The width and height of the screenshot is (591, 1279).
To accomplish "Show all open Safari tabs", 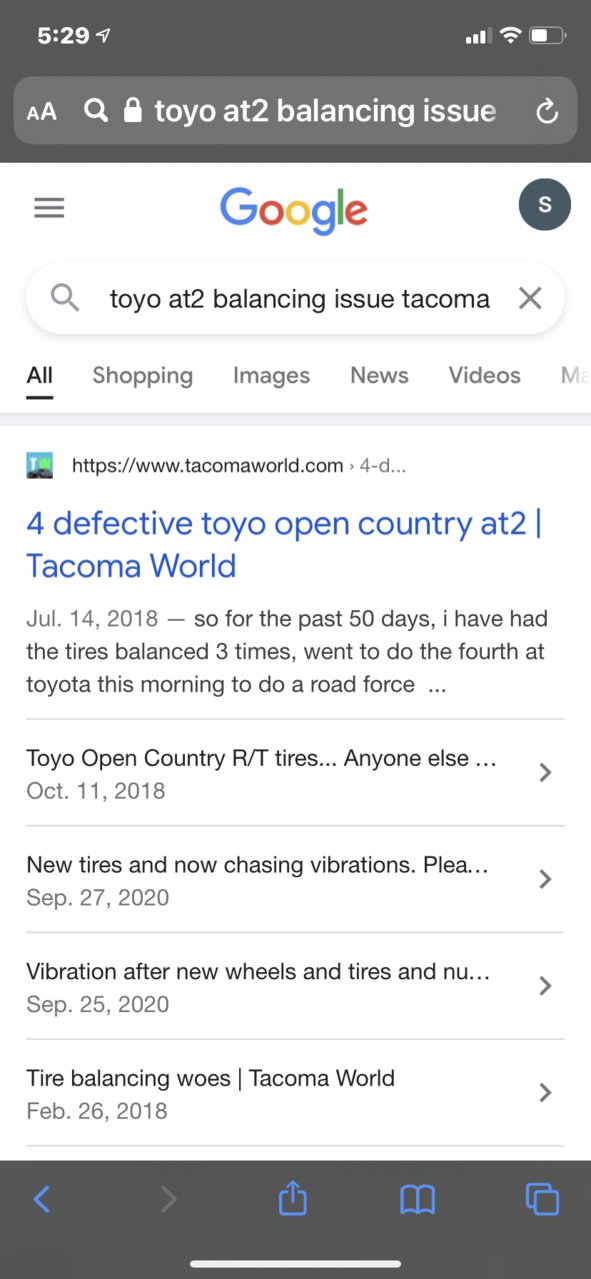I will click(x=542, y=1198).
